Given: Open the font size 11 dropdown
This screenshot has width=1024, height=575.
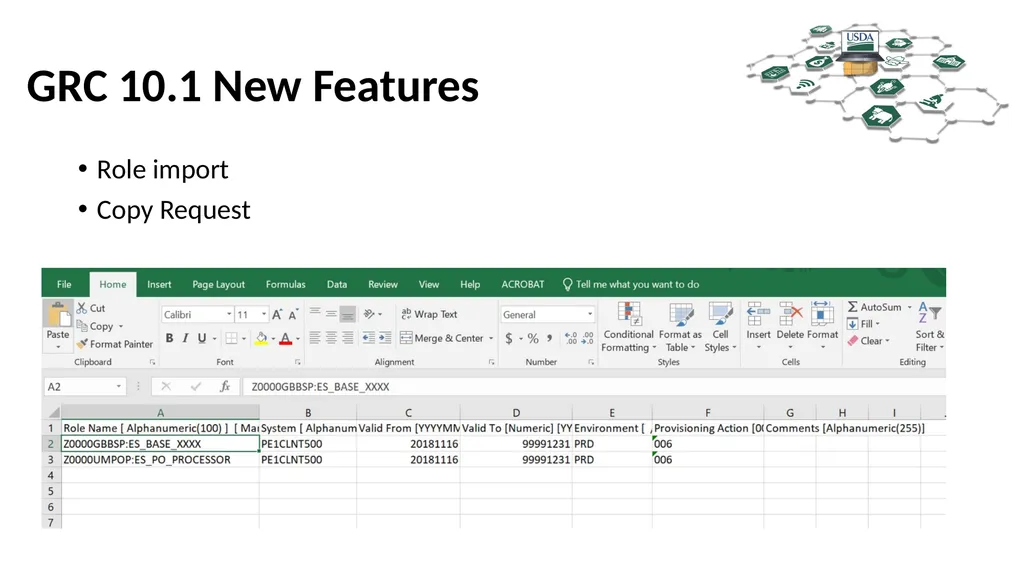Looking at the screenshot, I should [x=264, y=314].
